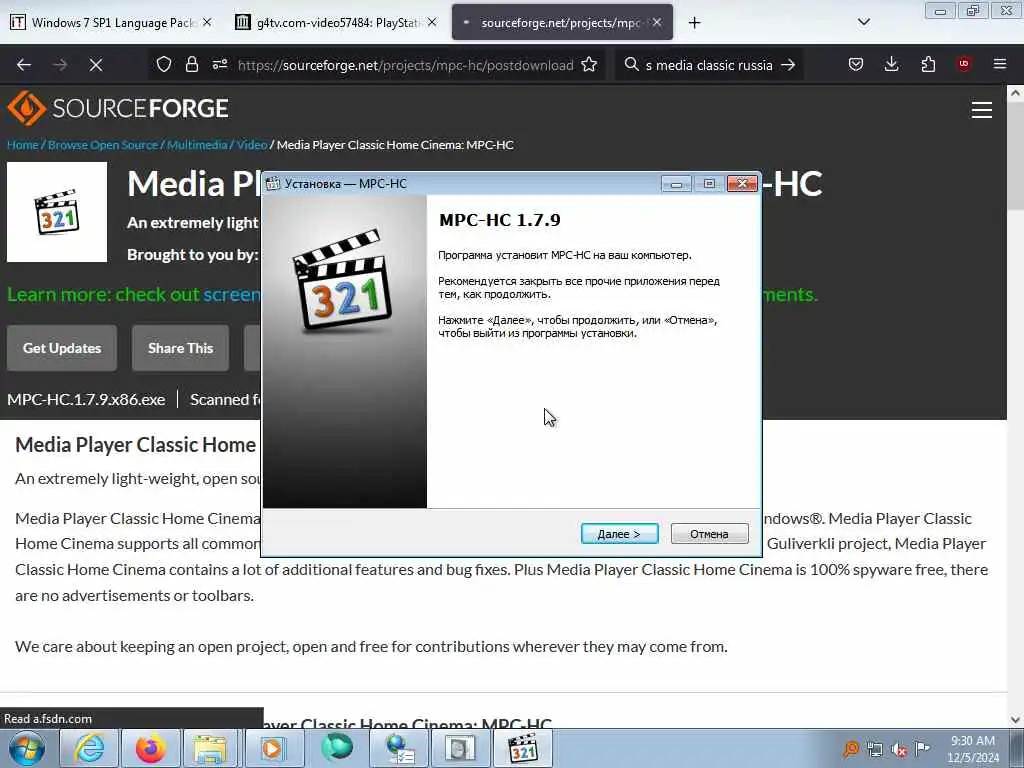This screenshot has width=1024, height=768.
Task: Stop page loading with X button
Action: (96, 65)
